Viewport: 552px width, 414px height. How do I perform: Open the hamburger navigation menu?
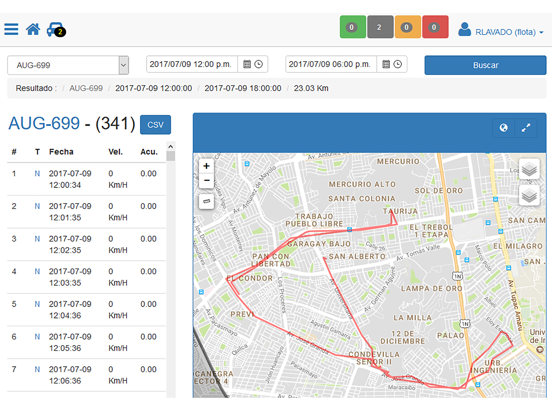(11, 29)
